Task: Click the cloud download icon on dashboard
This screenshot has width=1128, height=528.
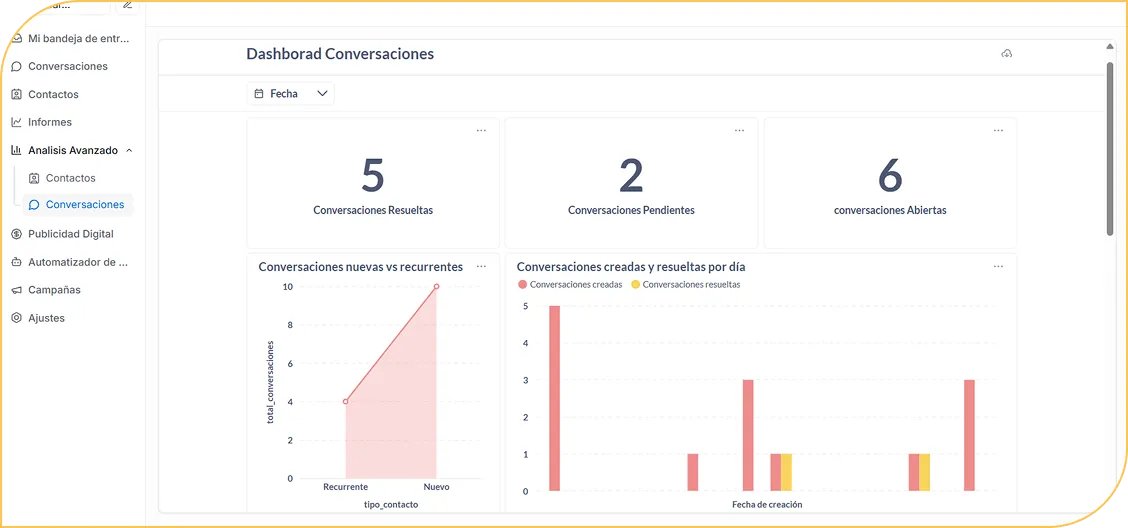Action: (1006, 54)
